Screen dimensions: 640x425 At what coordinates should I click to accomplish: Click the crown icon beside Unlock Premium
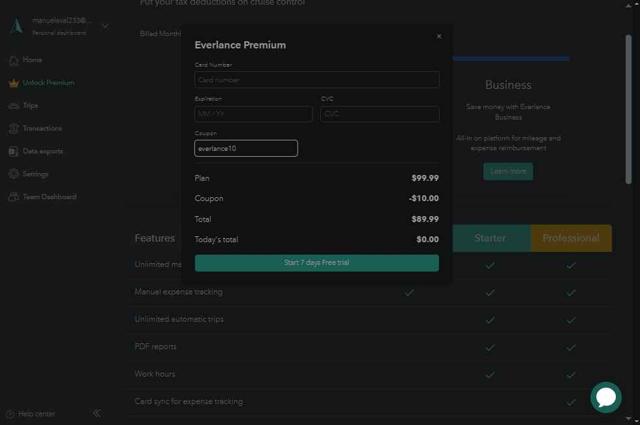pyautogui.click(x=14, y=83)
